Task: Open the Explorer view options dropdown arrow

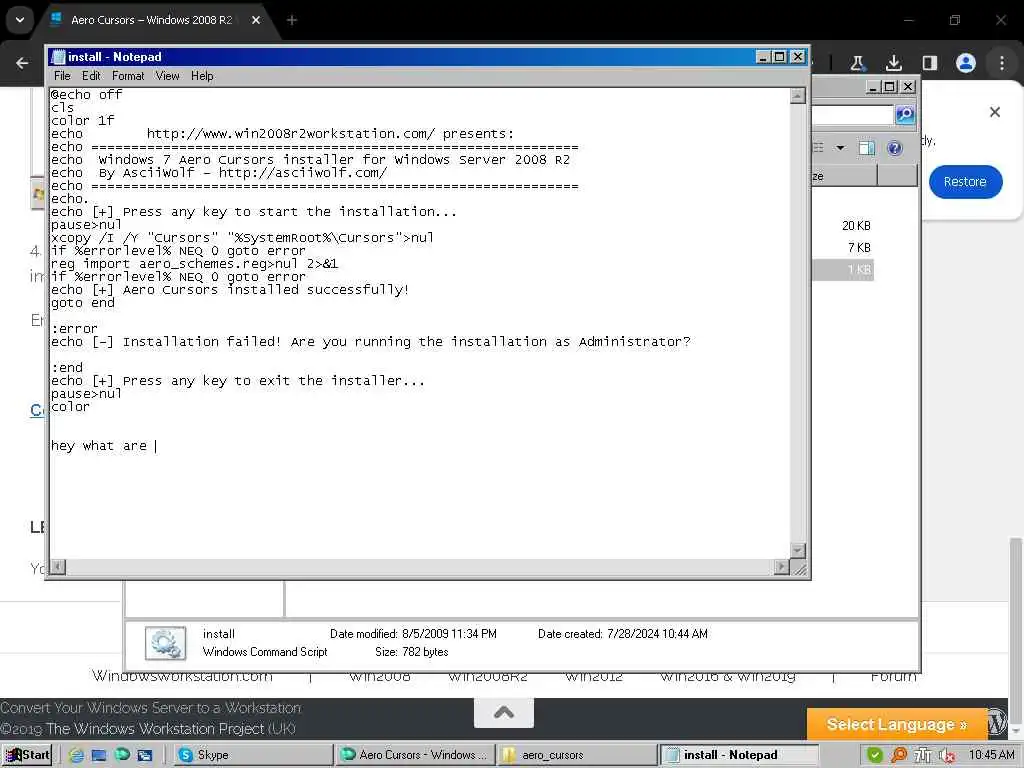Action: point(840,148)
